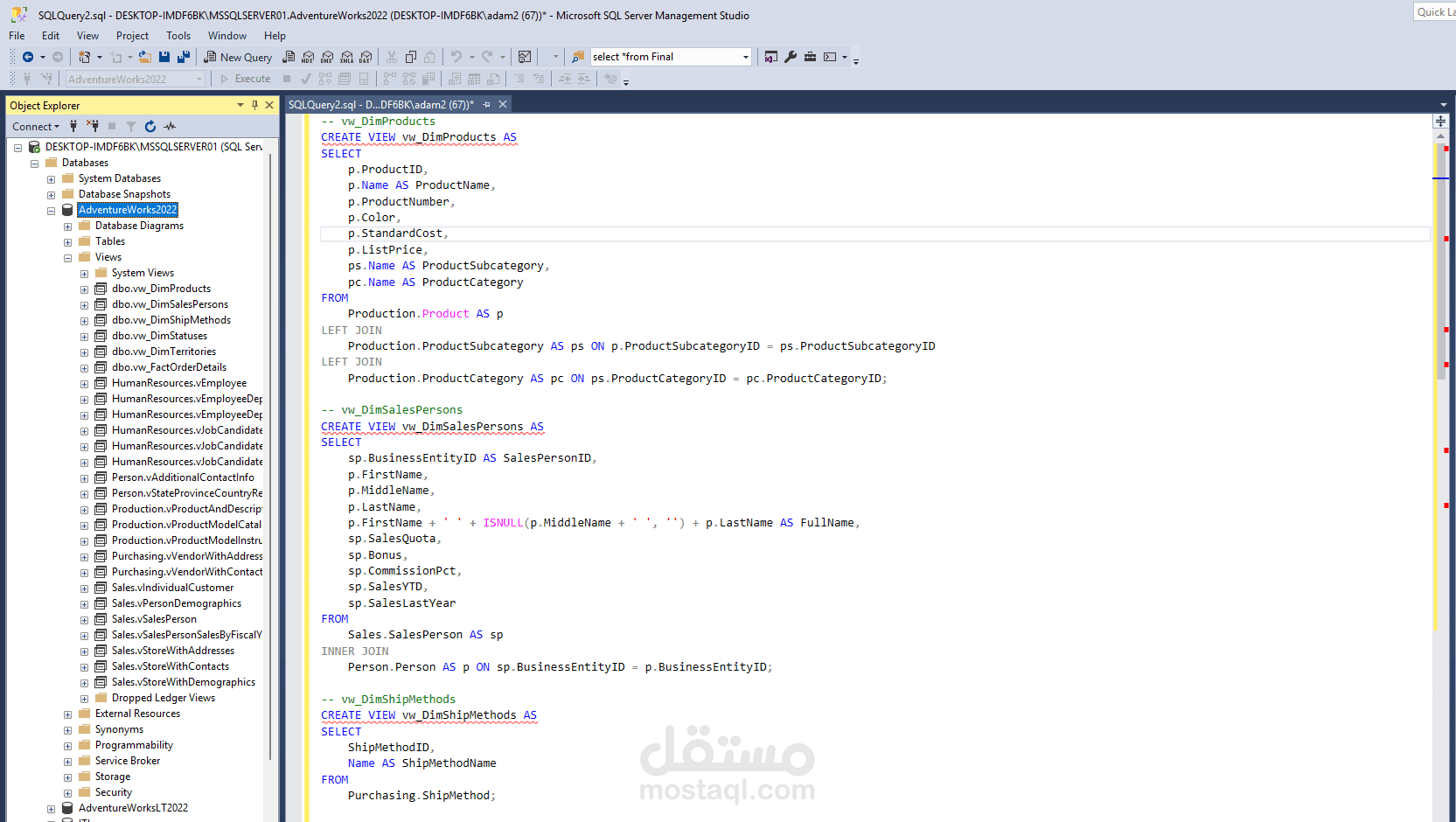Click the Undo arrow icon
Screen dimensions: 1456x822
click(456, 57)
